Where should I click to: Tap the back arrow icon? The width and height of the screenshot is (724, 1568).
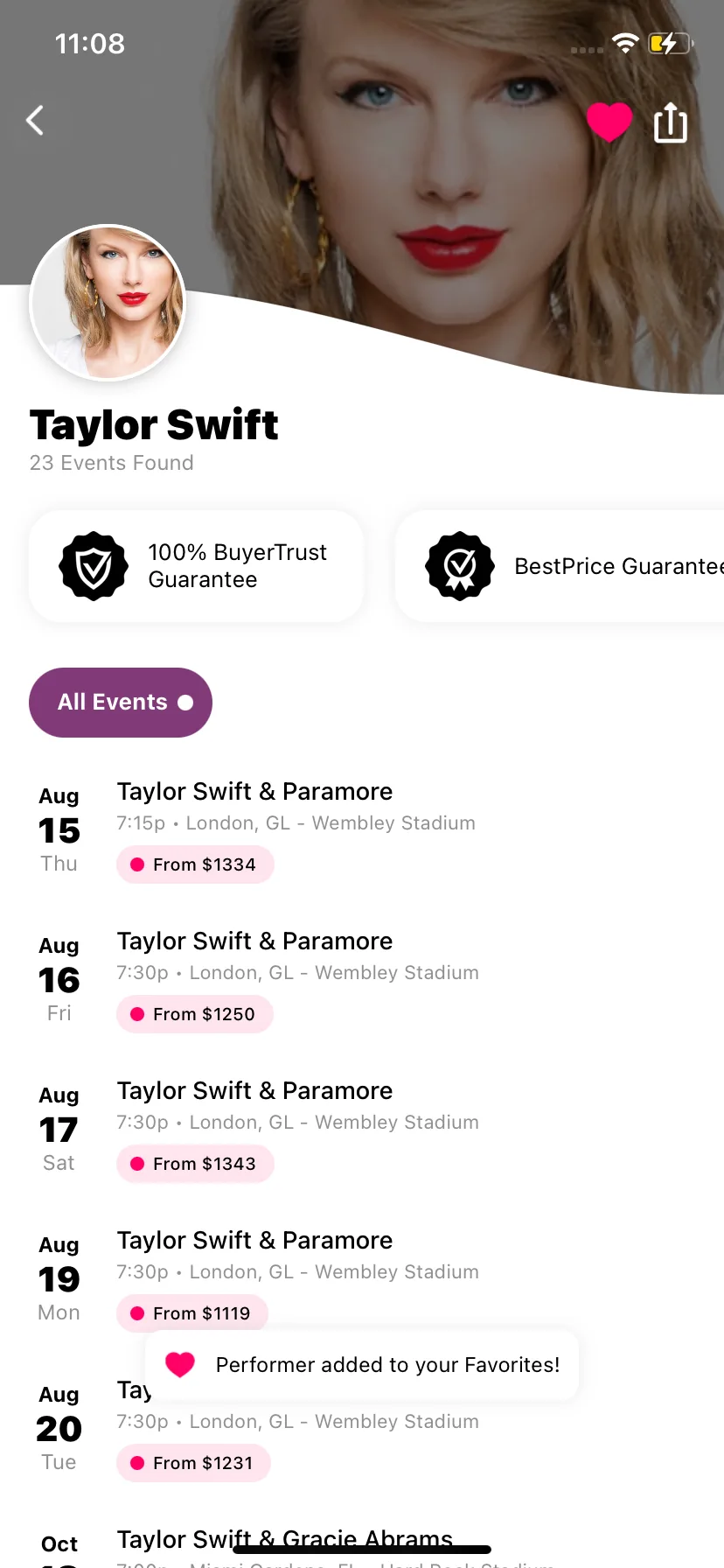(35, 121)
